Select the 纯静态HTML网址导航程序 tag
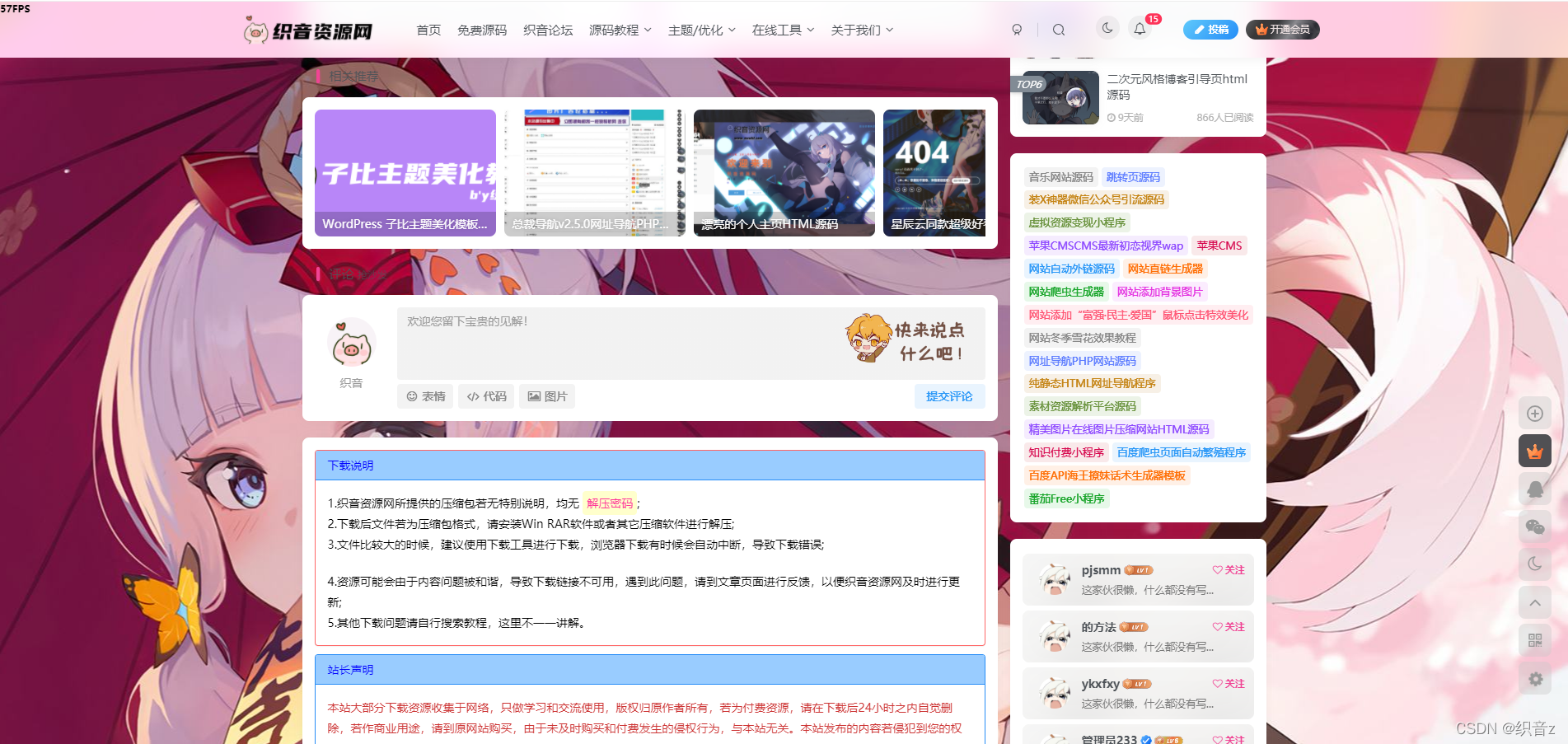 (1092, 383)
